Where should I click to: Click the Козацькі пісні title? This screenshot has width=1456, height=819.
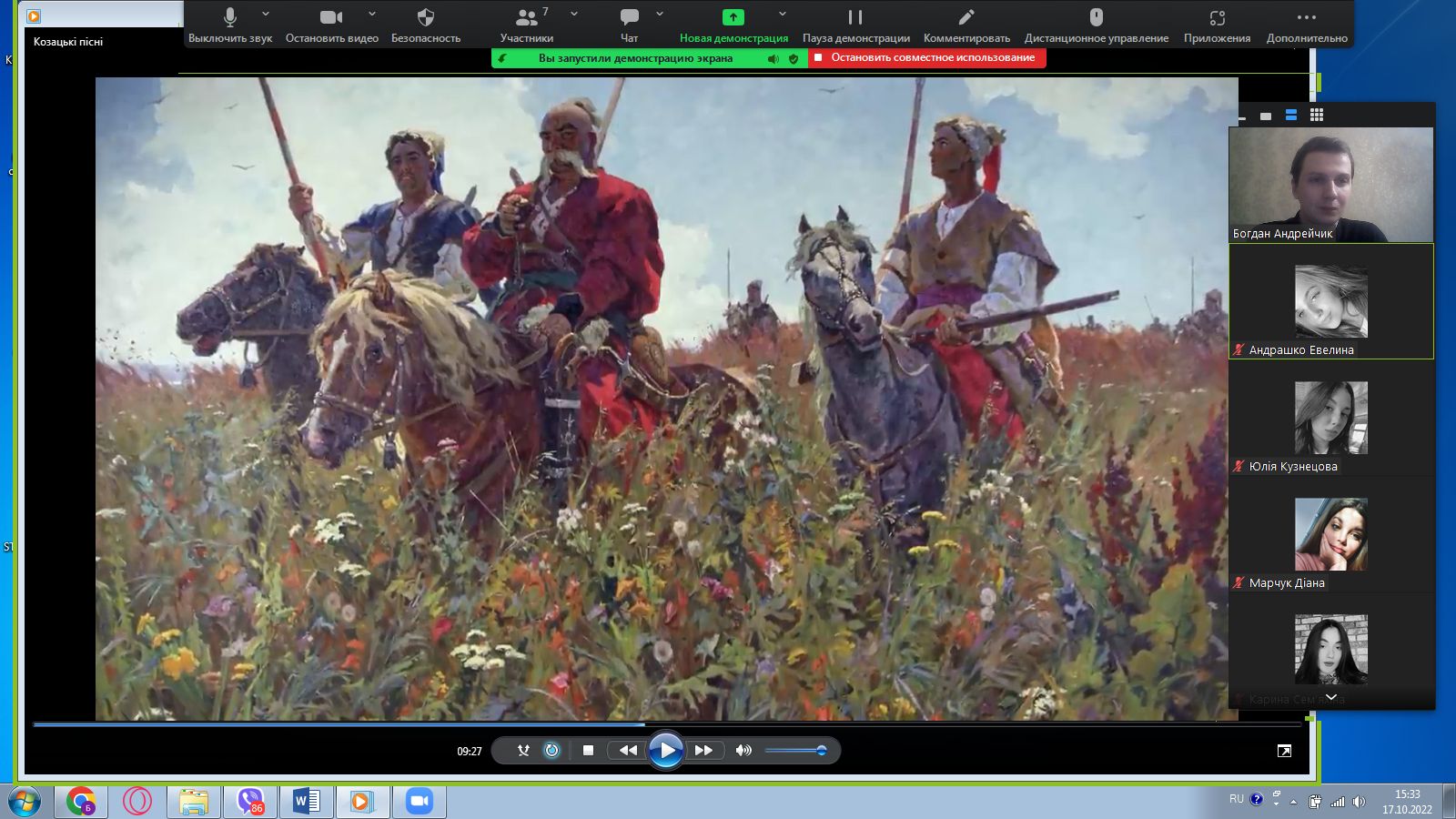68,42
